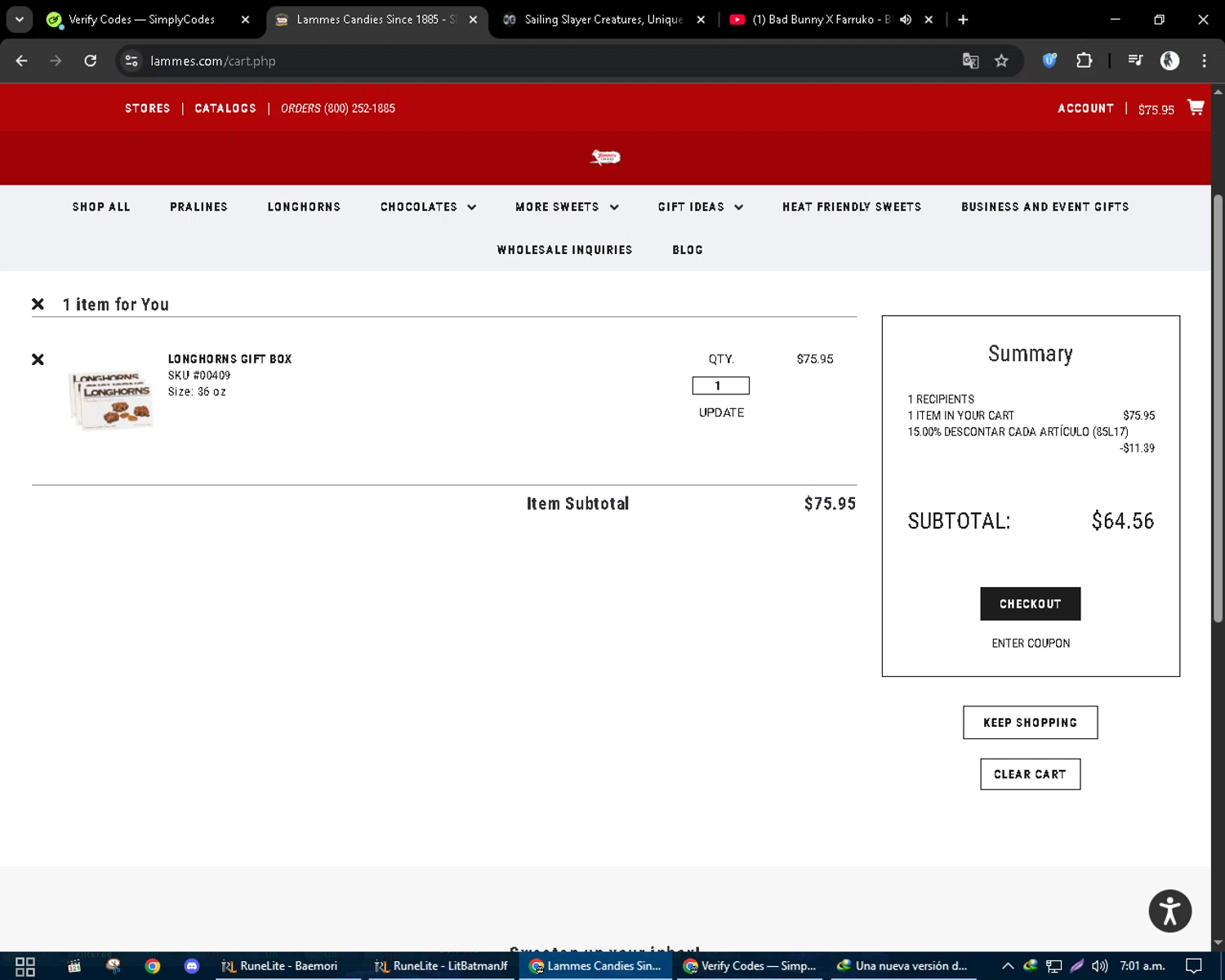View site information icon in address bar
Screen dimensions: 1225x980
point(131,60)
